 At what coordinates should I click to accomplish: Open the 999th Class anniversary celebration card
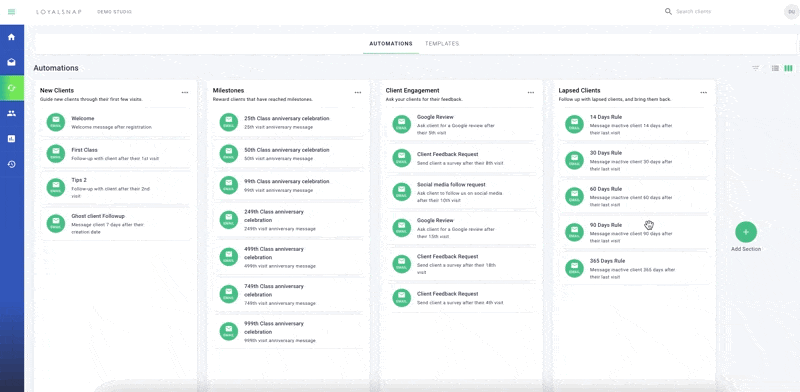[x=289, y=332]
